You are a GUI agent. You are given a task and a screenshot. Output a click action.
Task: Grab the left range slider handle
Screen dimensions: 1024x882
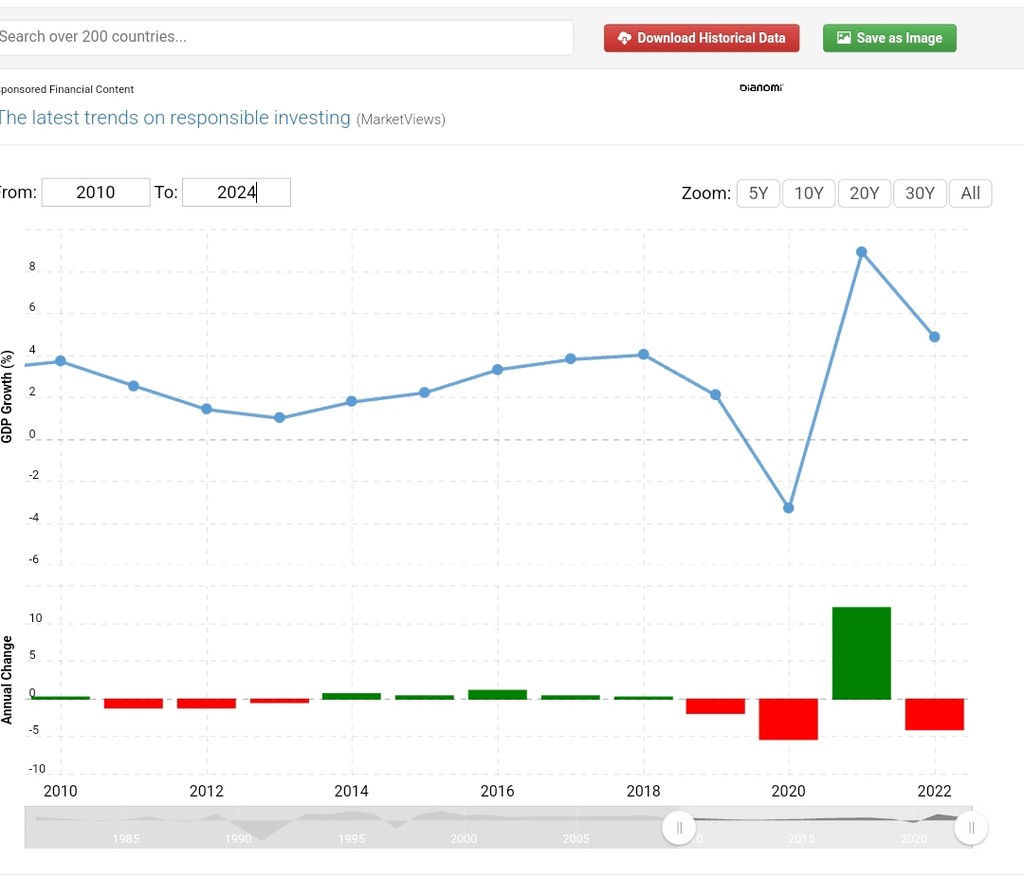tap(679, 828)
